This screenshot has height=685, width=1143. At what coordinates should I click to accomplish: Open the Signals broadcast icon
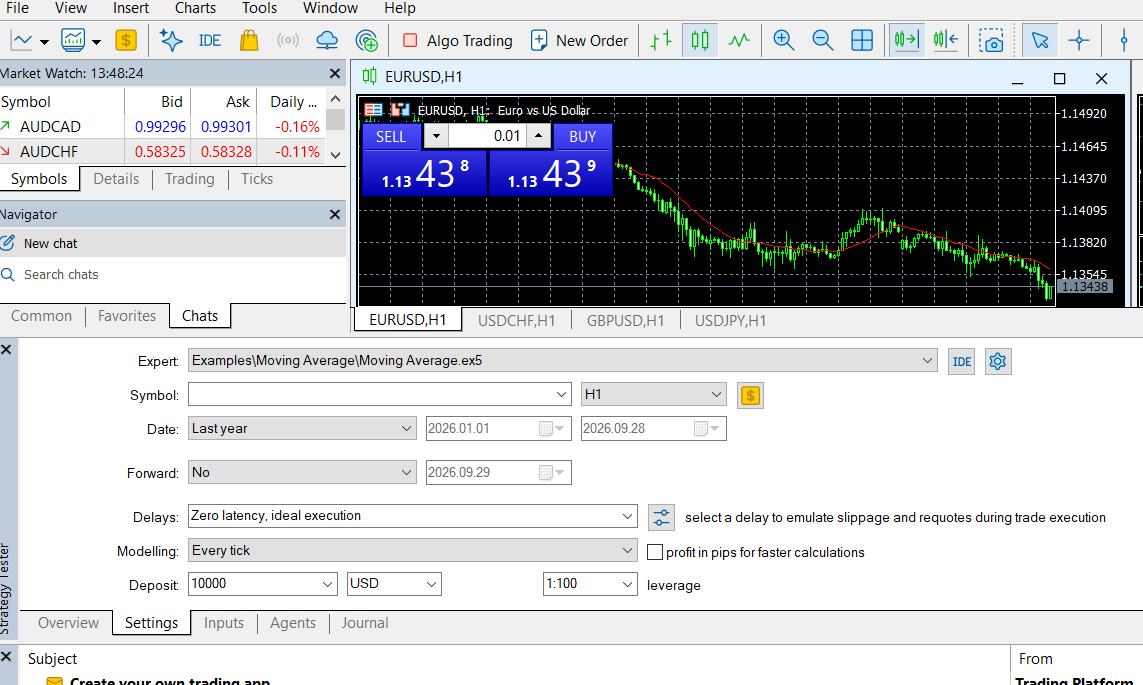(x=288, y=40)
